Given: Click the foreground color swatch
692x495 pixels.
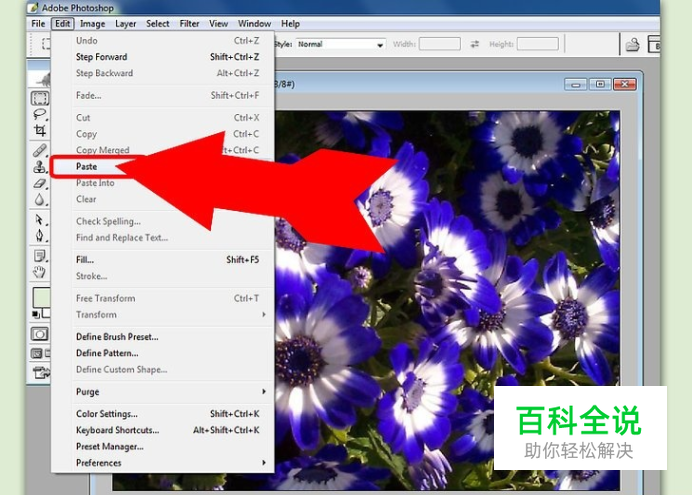Looking at the screenshot, I should [x=41, y=297].
